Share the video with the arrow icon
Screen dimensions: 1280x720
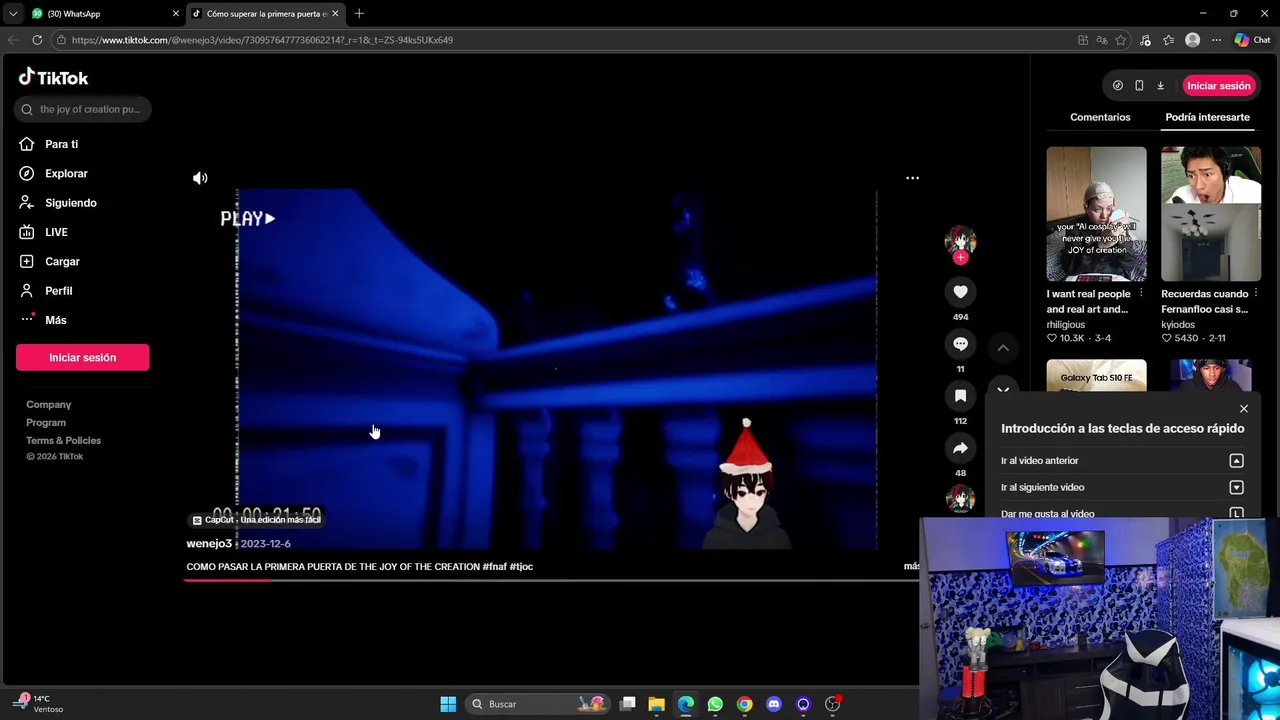pyautogui.click(x=960, y=448)
